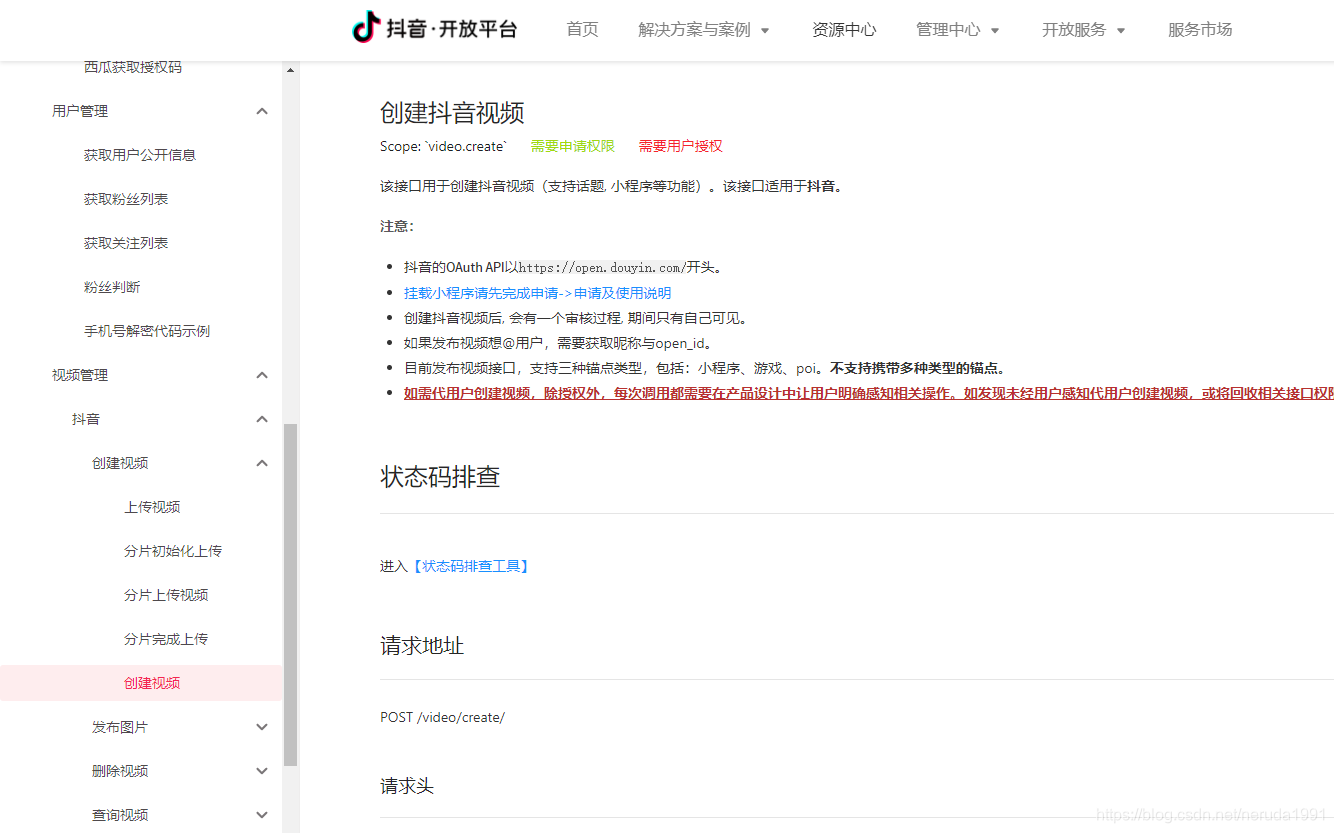Expand the 发布图片 group chevron
The height and width of the screenshot is (833, 1334).
(x=262, y=727)
